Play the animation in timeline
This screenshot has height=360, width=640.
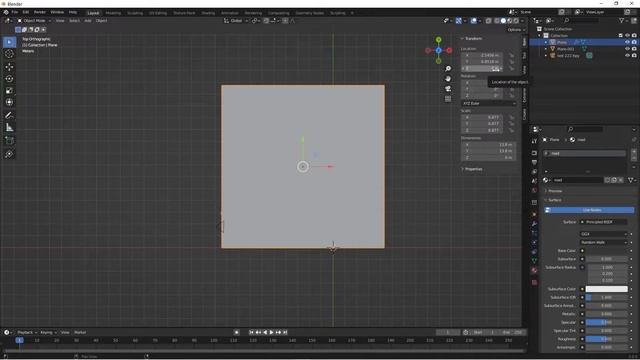pyautogui.click(x=271, y=332)
